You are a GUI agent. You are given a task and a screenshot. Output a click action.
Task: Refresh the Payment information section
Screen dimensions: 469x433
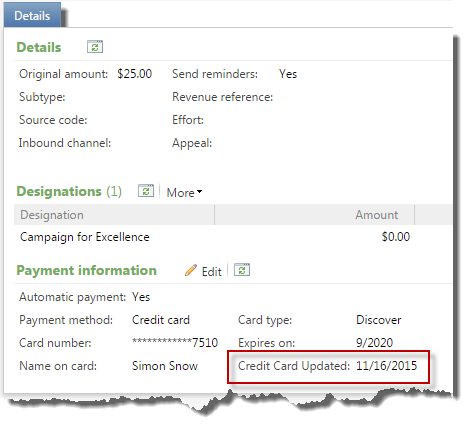pyautogui.click(x=242, y=270)
